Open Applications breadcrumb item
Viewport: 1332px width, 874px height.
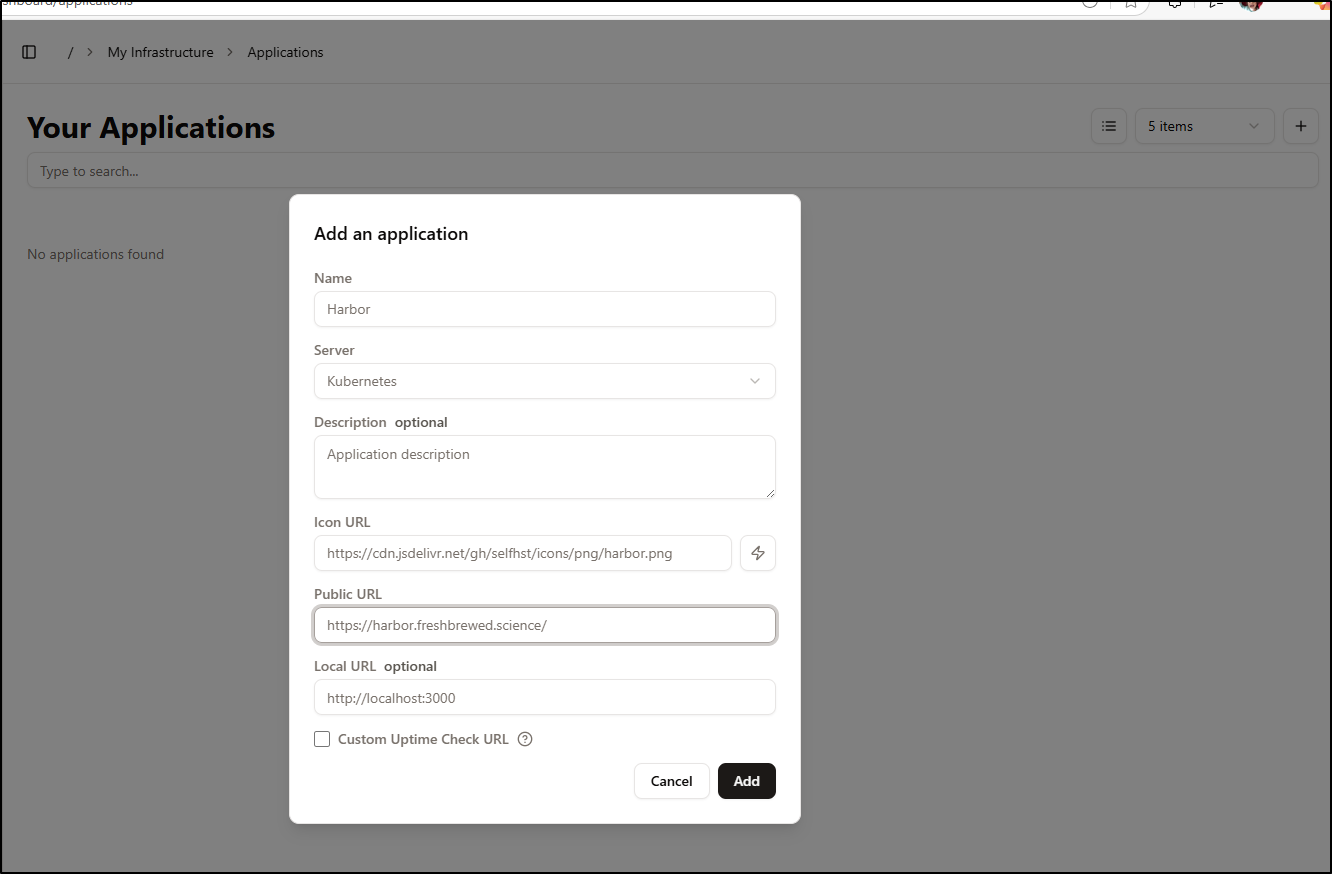tap(286, 52)
